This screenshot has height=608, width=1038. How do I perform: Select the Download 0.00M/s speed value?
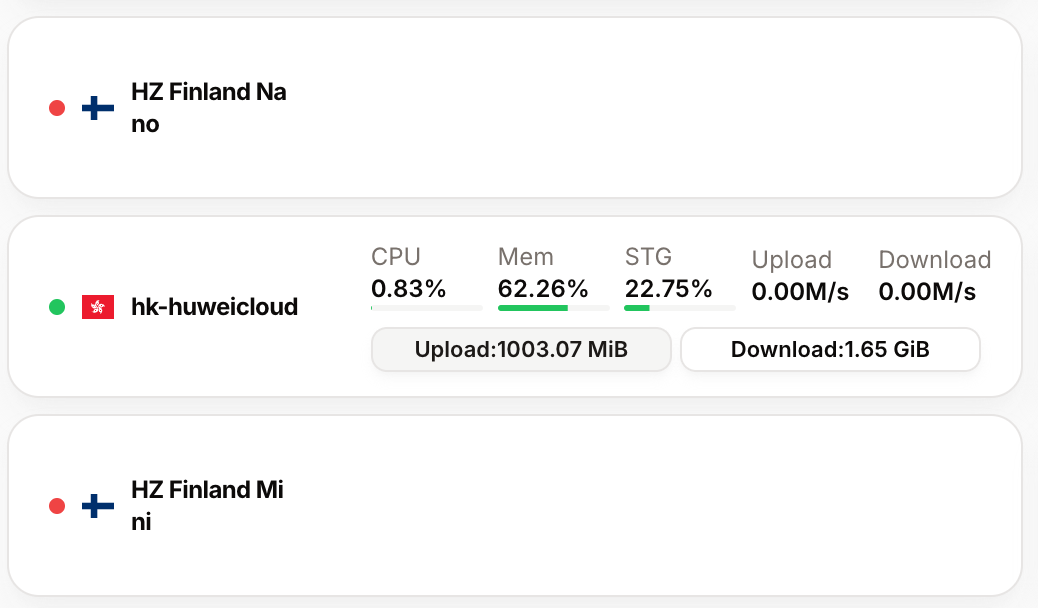pos(927,291)
